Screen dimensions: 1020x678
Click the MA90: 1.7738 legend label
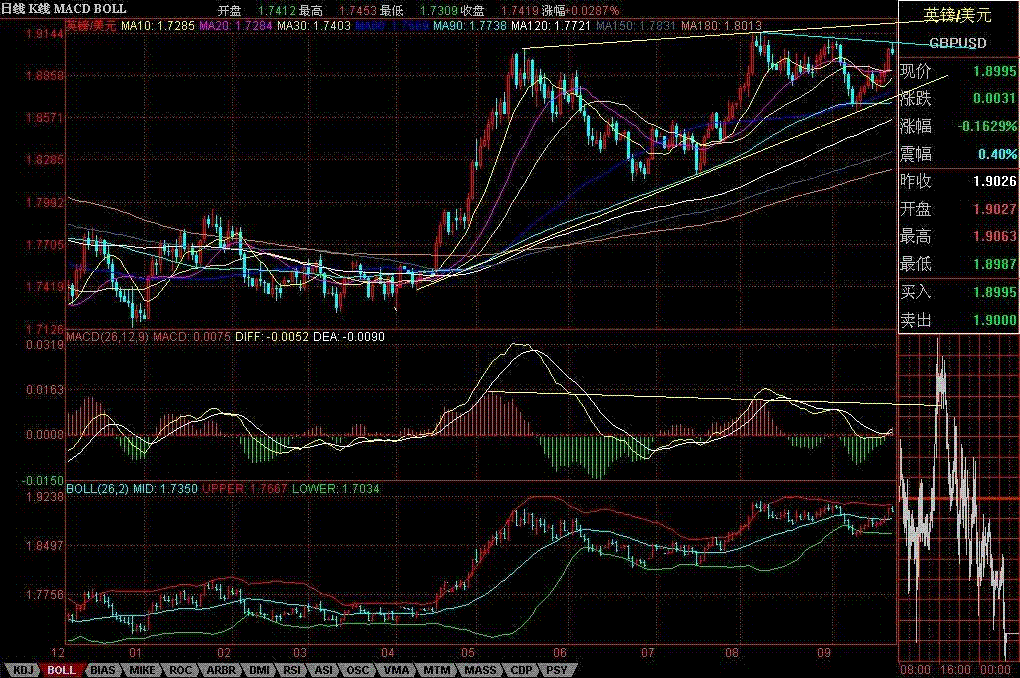(470, 26)
